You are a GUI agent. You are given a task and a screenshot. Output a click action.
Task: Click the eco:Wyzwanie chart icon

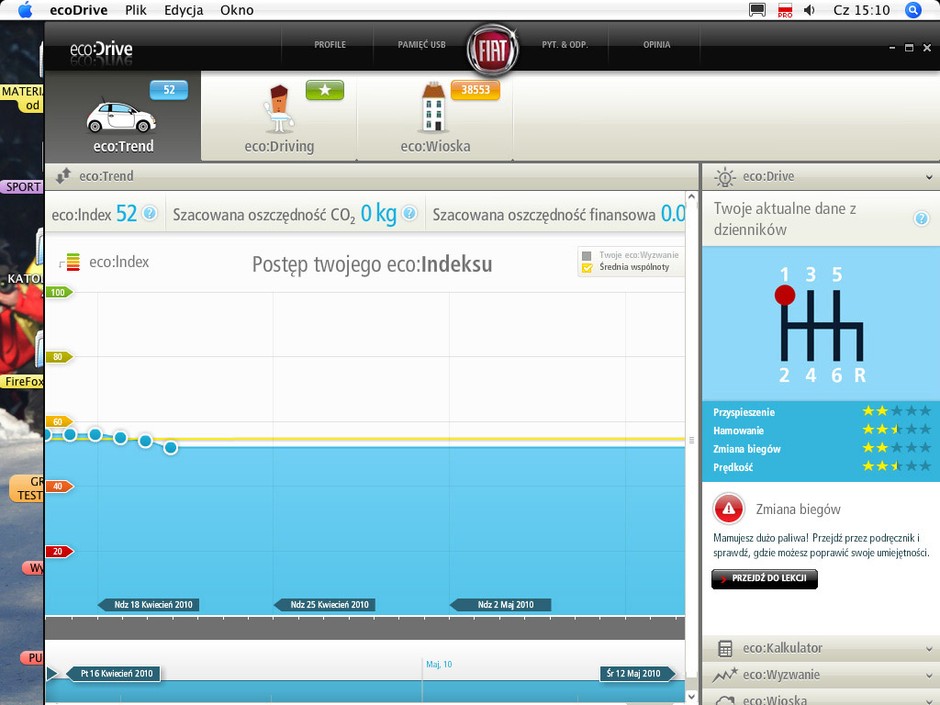[x=725, y=675]
